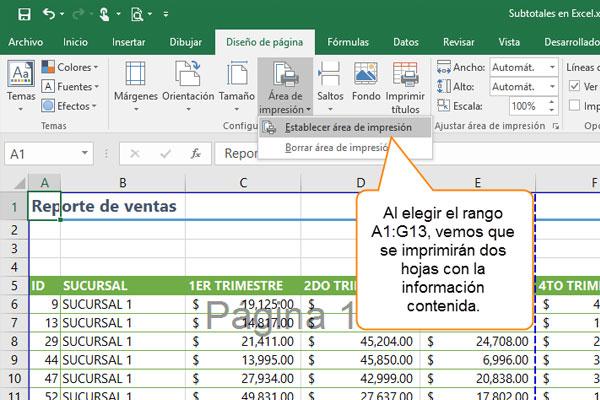Enable the Imprimir gridlines checkbox
The height and width of the screenshot is (400, 600).
click(x=575, y=106)
